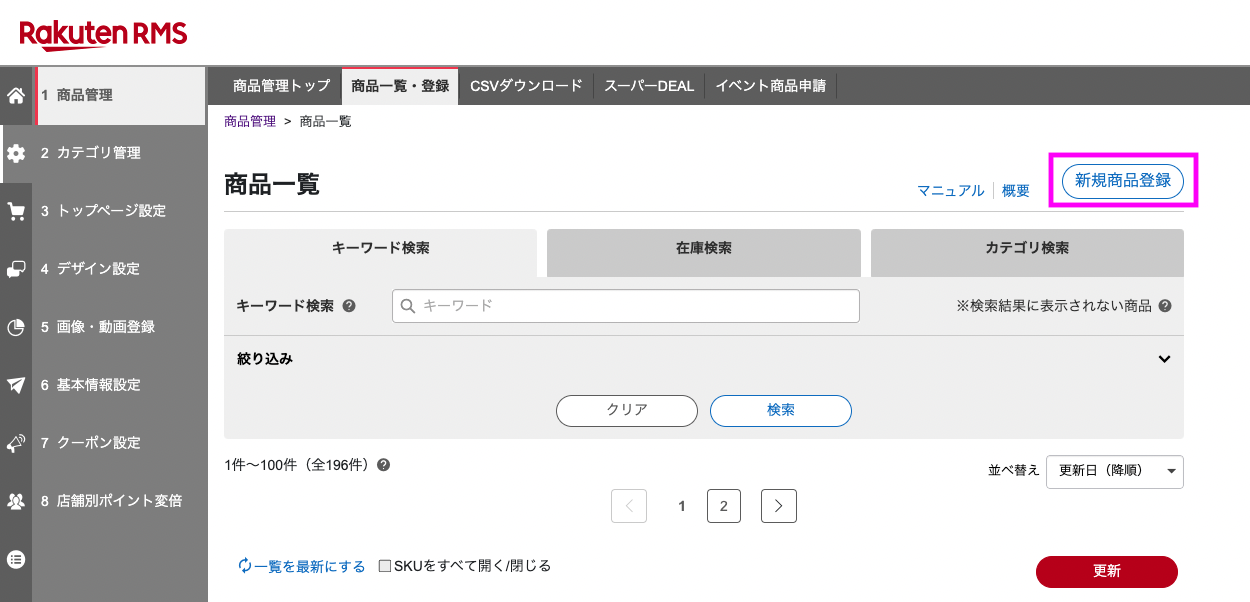Click the design chat-bubble sidebar icon
The width and height of the screenshot is (1250, 602).
(x=16, y=269)
